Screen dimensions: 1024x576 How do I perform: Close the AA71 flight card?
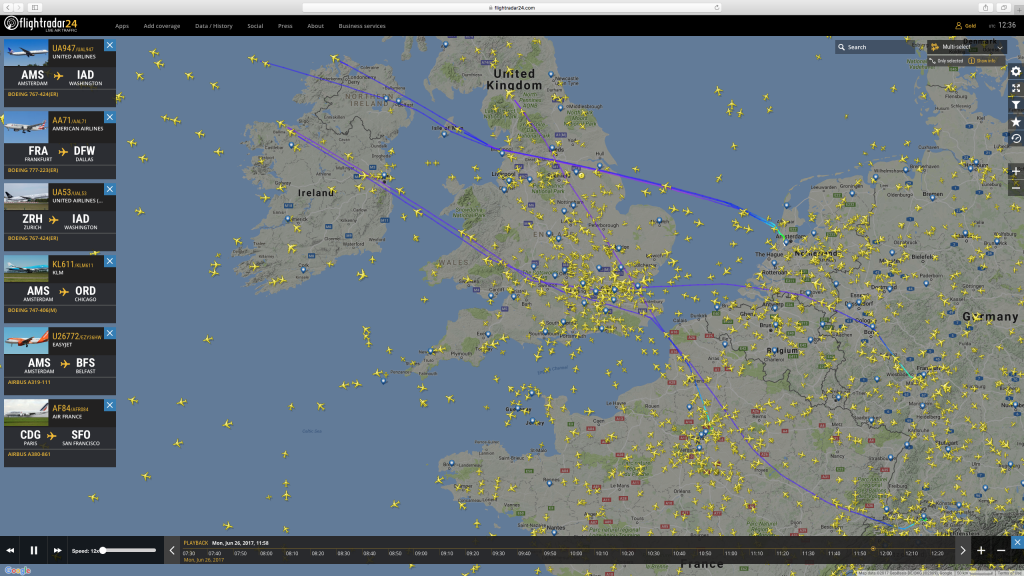tap(110, 117)
